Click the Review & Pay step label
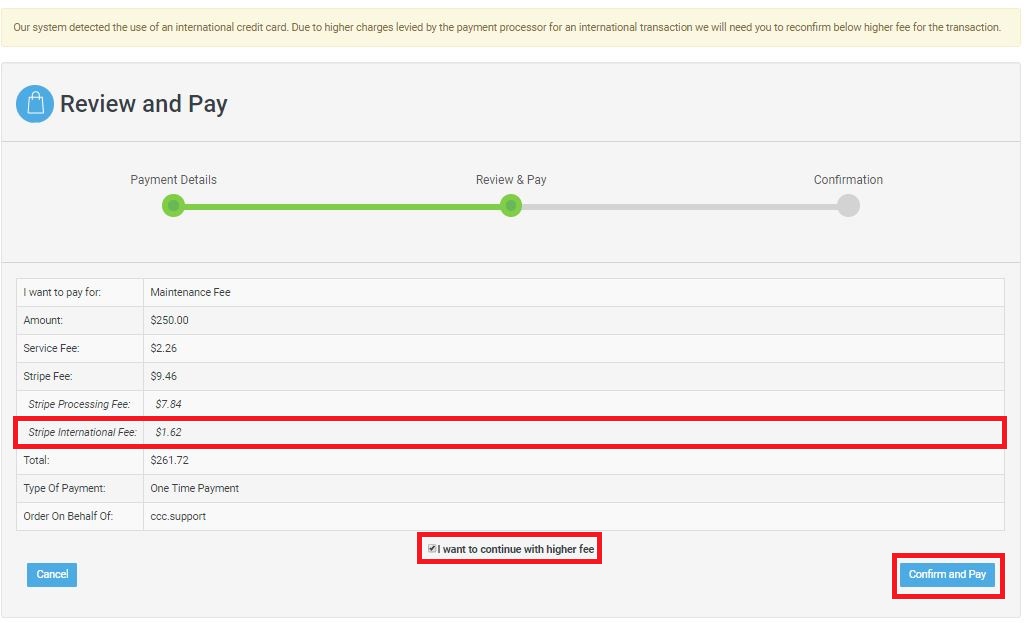Screen dimensions: 1026x623 tap(511, 180)
